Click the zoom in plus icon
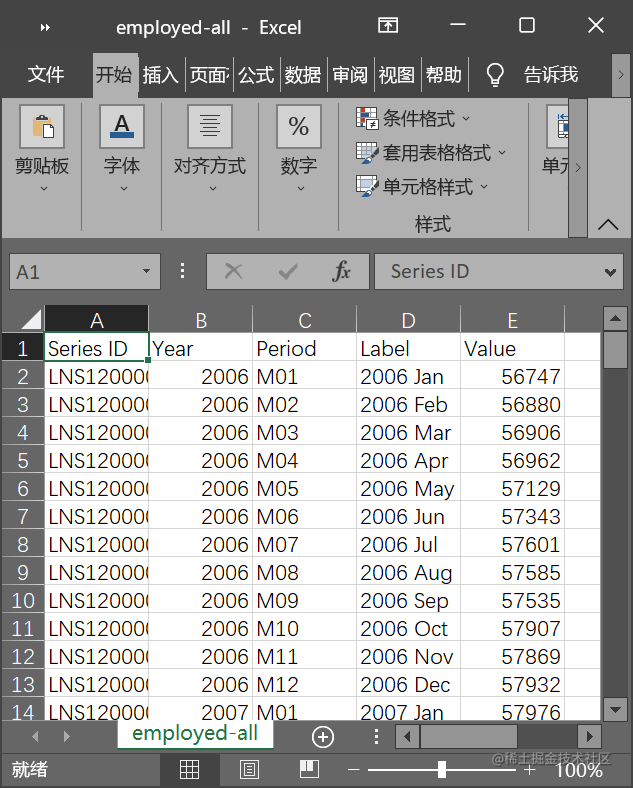Screen dimensions: 633x788 (x=529, y=769)
